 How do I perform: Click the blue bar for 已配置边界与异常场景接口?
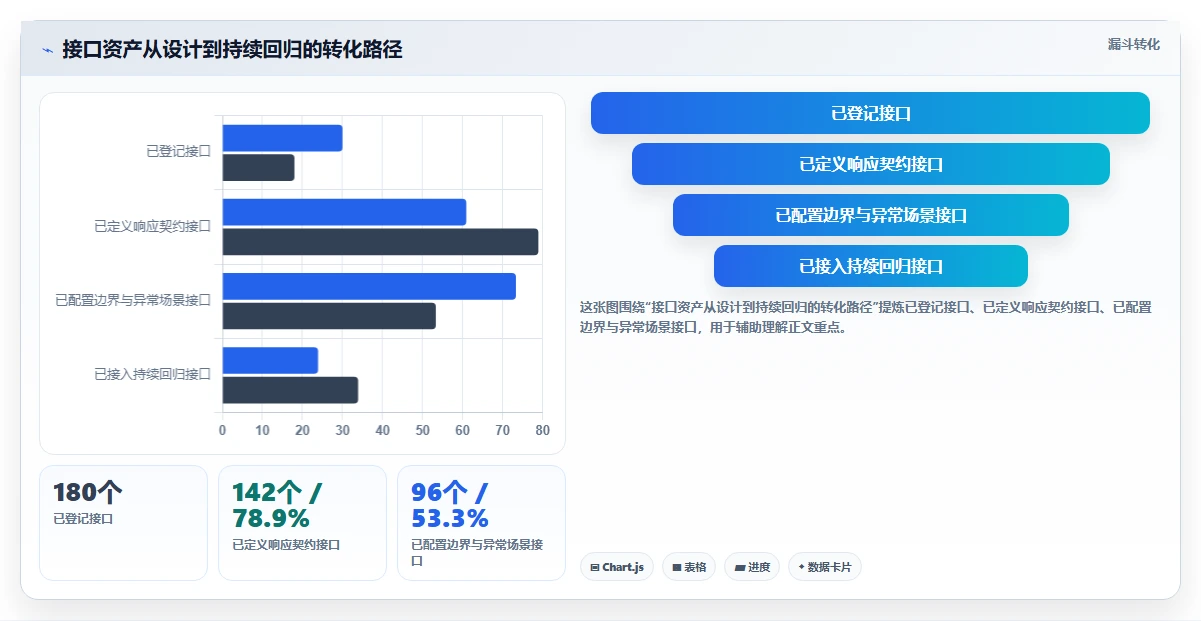(x=369, y=286)
